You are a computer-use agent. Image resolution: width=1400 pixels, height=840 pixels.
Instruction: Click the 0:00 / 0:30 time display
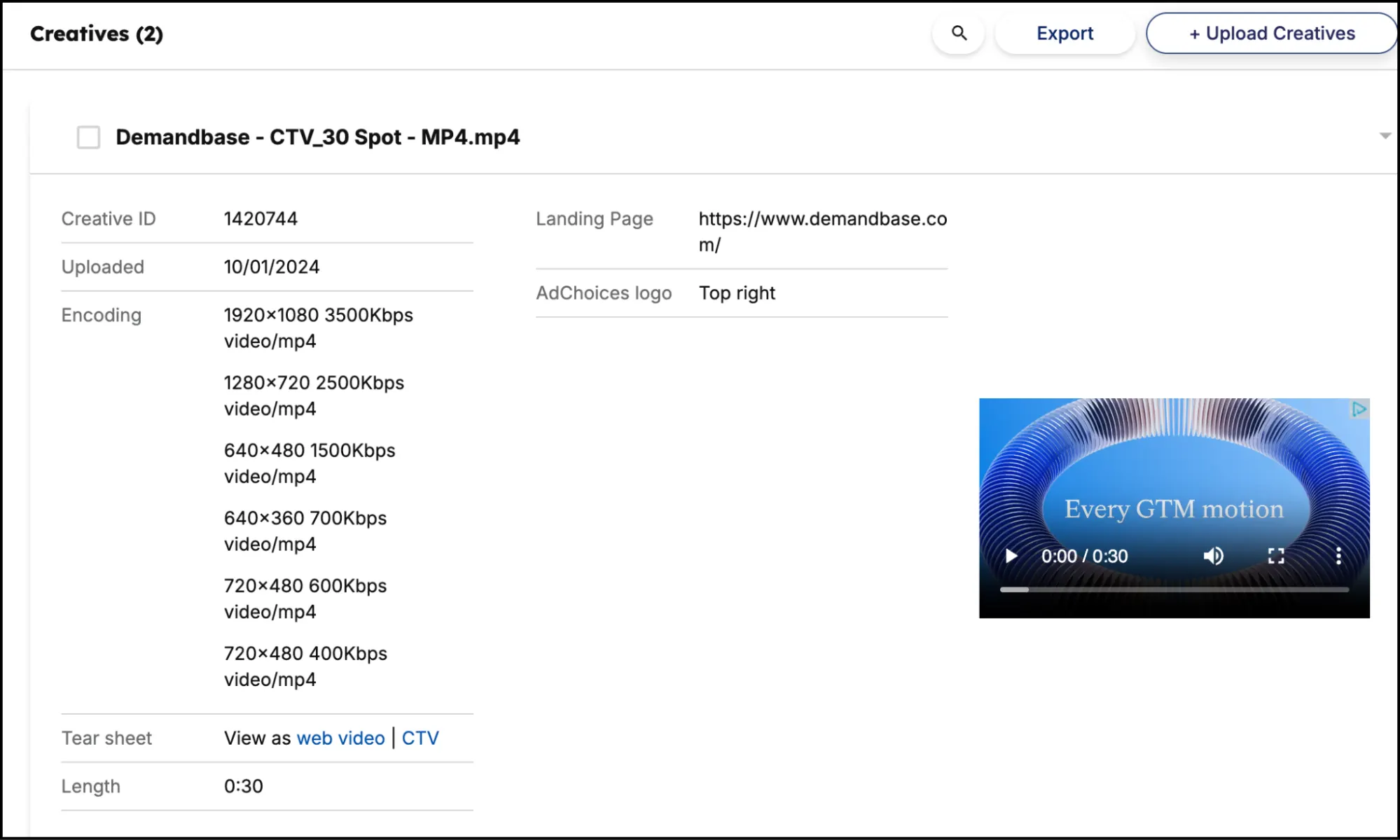[1084, 556]
